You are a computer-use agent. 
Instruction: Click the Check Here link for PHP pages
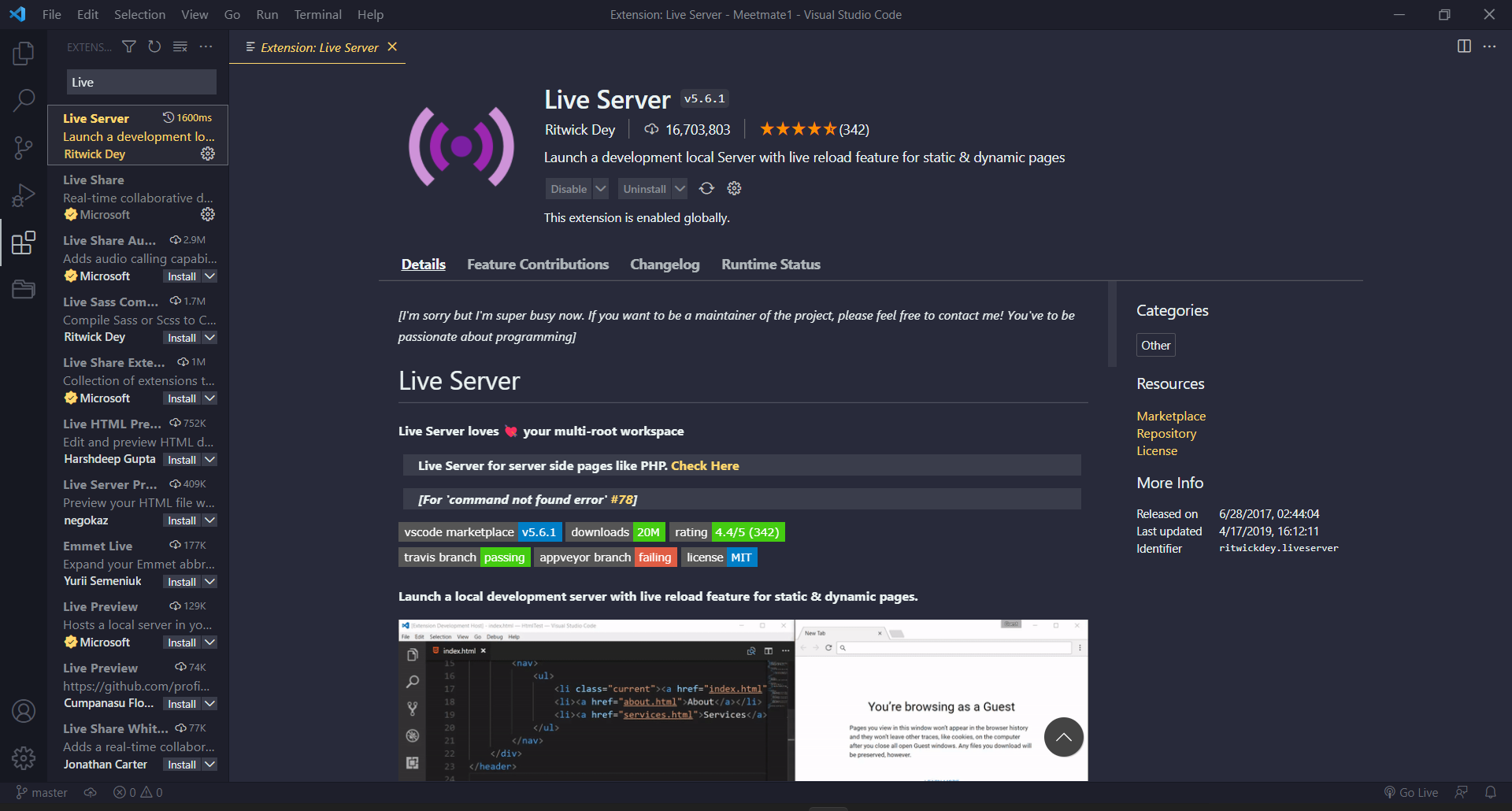tap(705, 465)
